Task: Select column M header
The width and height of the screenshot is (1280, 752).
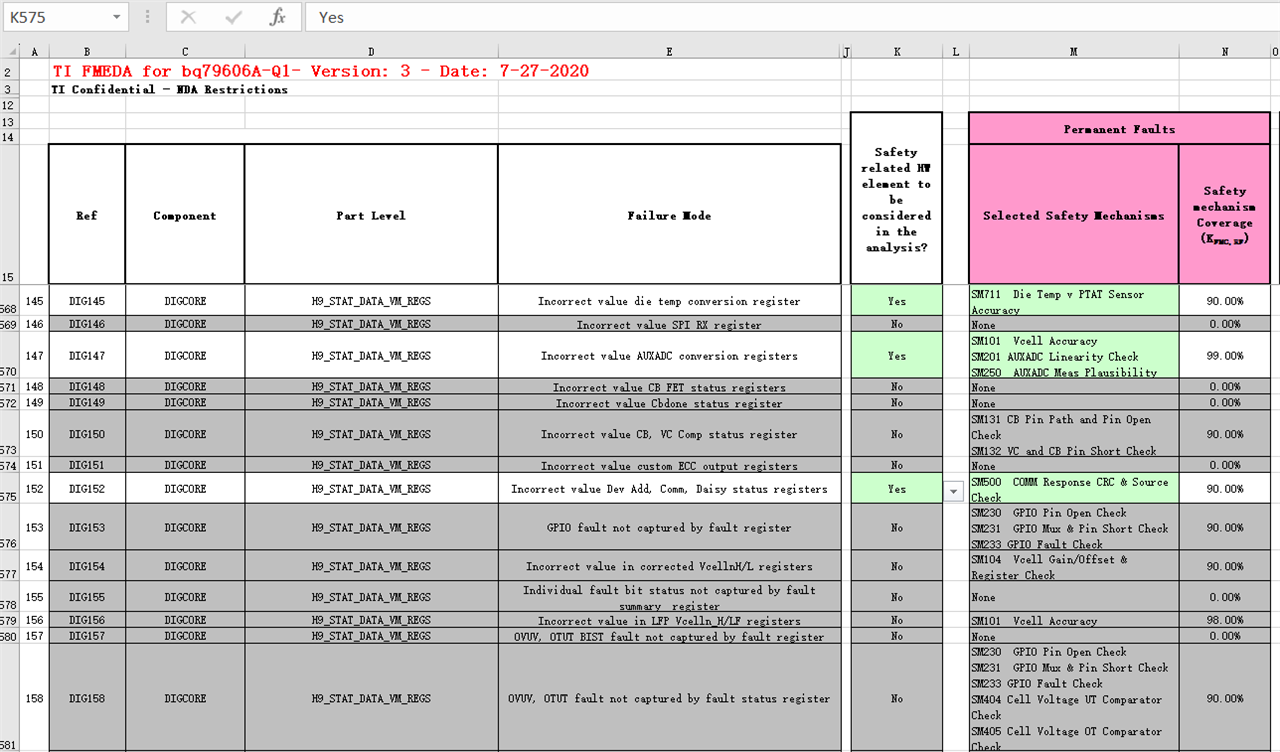Action: tap(1073, 52)
